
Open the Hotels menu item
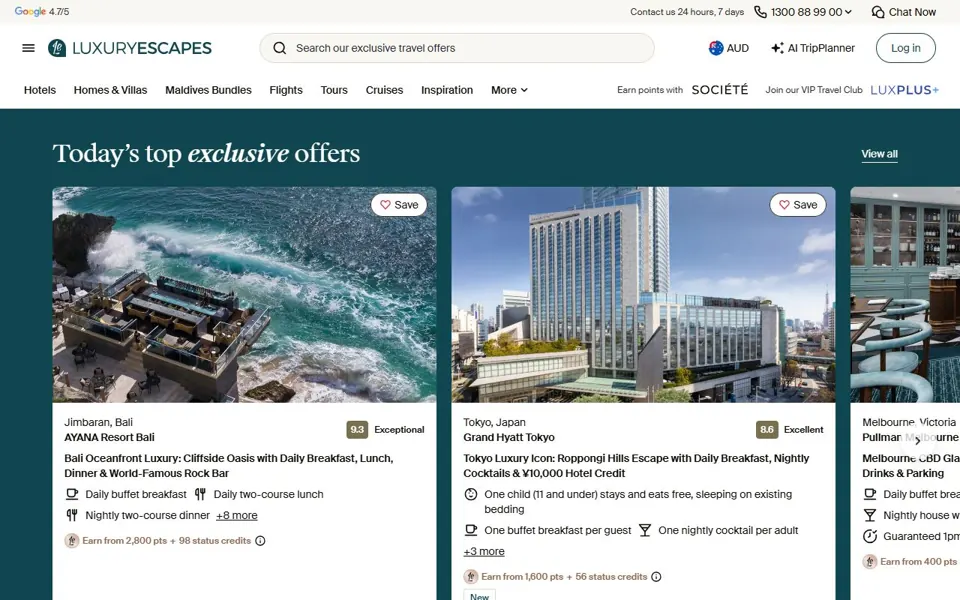tap(40, 90)
